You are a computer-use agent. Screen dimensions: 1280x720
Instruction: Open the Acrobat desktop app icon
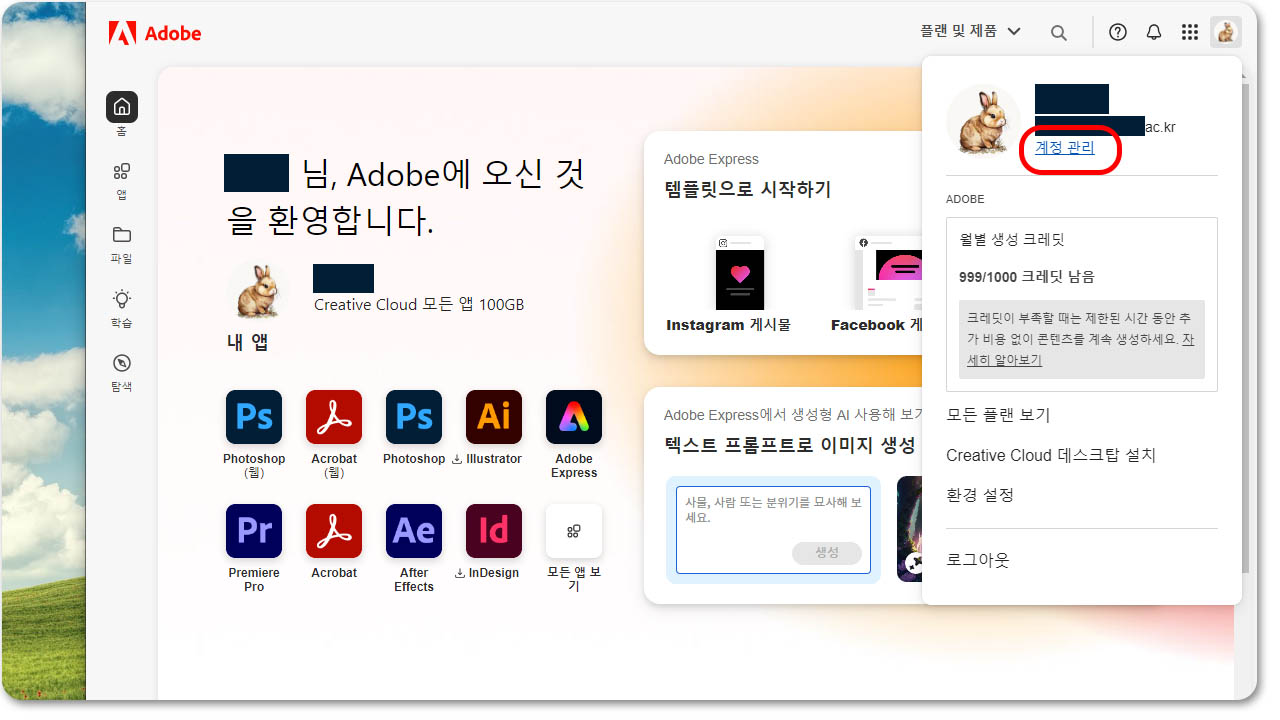point(334,531)
